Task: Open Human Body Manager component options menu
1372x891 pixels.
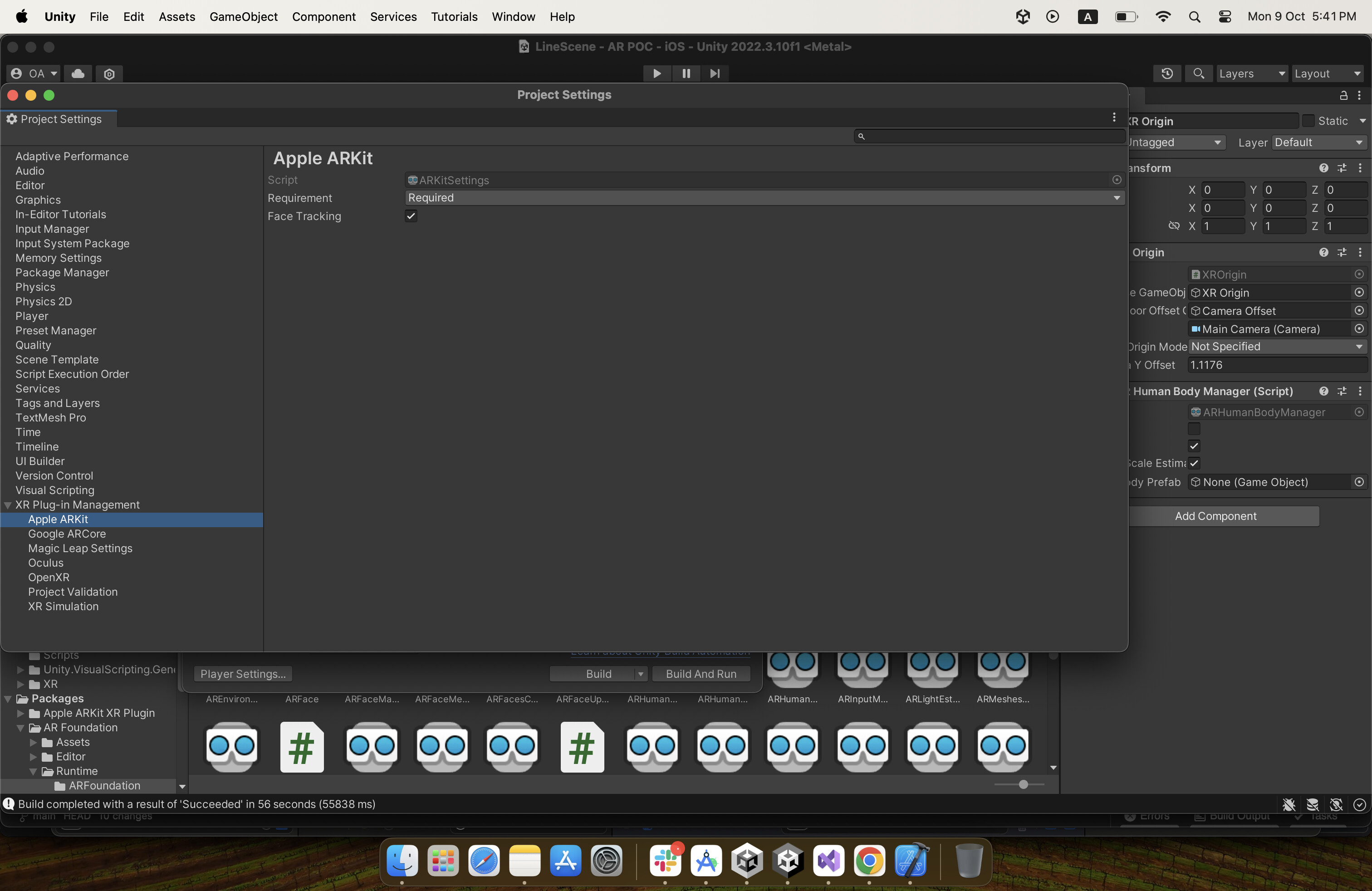Action: pyautogui.click(x=1360, y=391)
